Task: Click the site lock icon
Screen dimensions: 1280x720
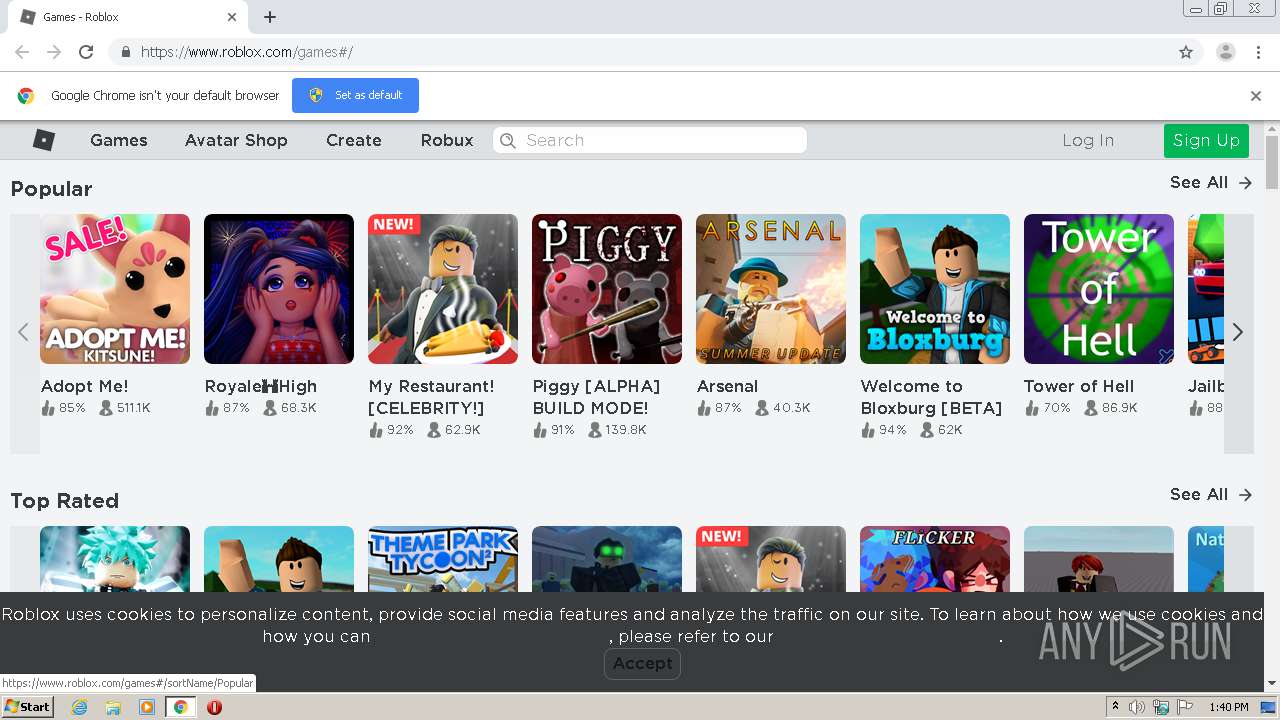Action: pos(125,52)
